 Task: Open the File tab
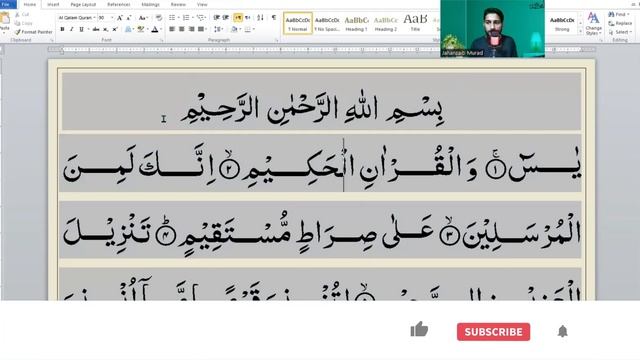click(x=7, y=4)
